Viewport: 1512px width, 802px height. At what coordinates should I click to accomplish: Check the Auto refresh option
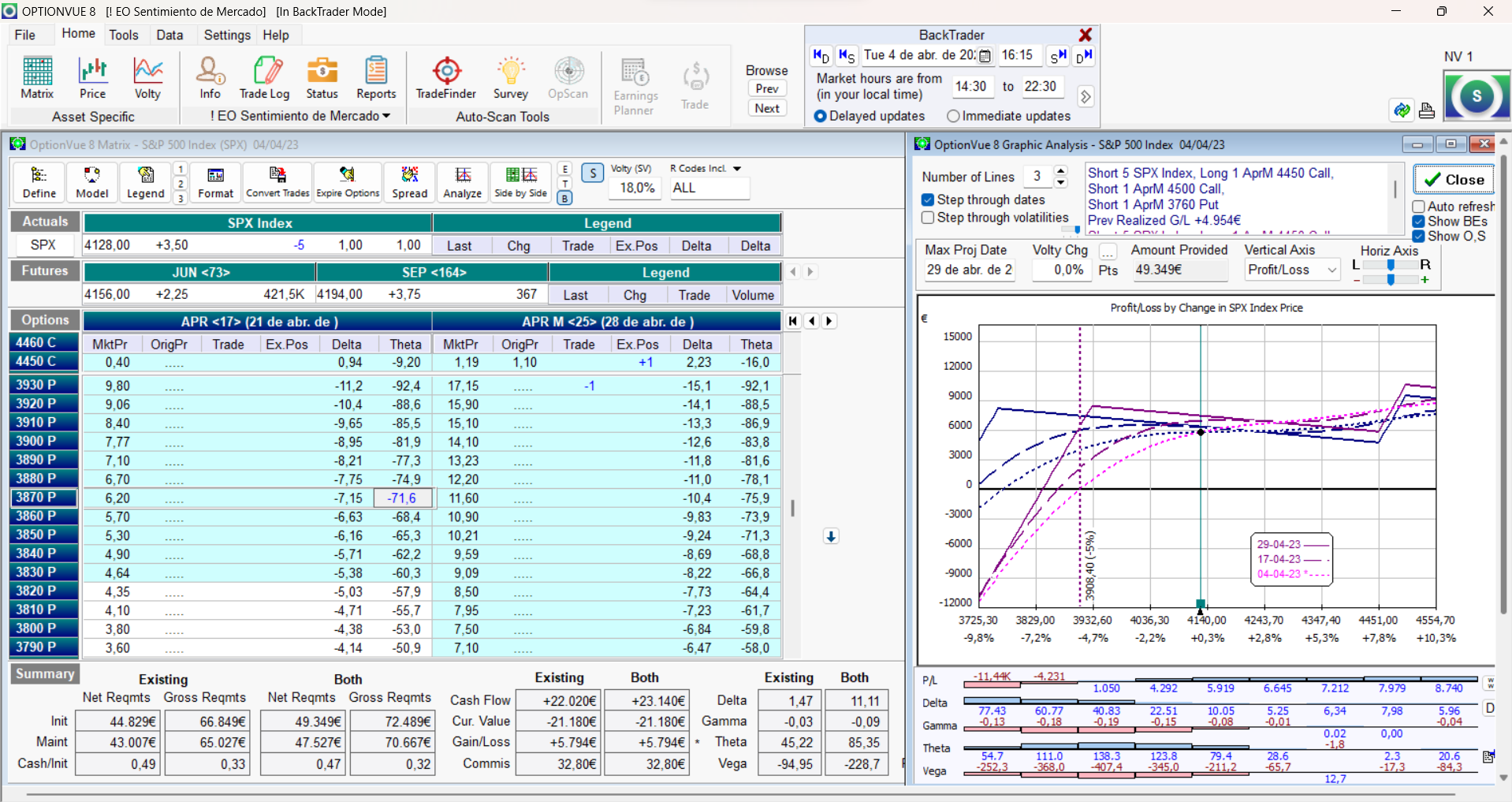pos(1418,207)
